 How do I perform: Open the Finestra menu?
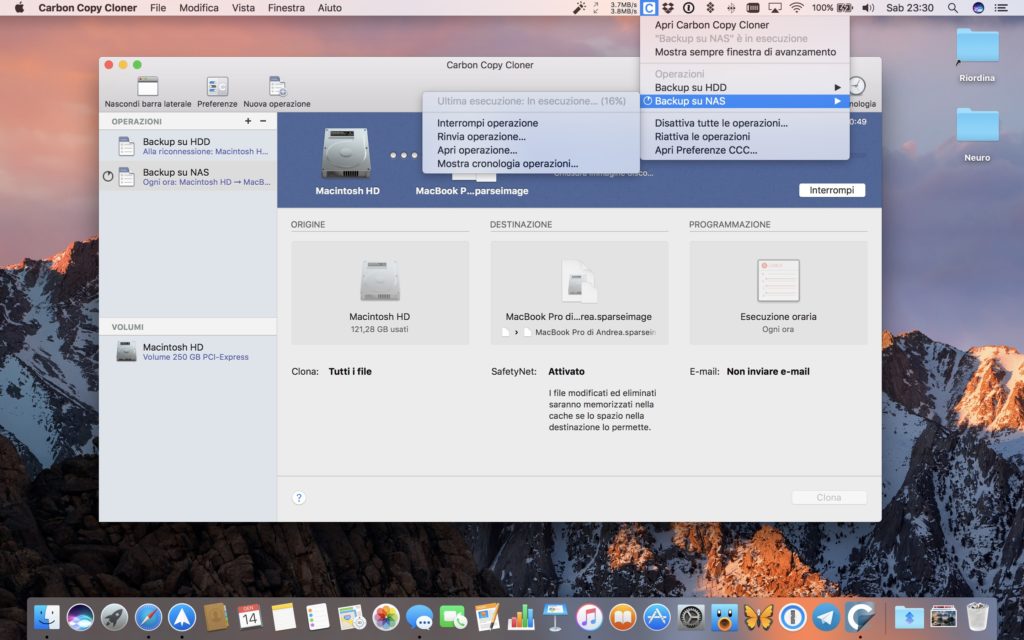pyautogui.click(x=286, y=8)
